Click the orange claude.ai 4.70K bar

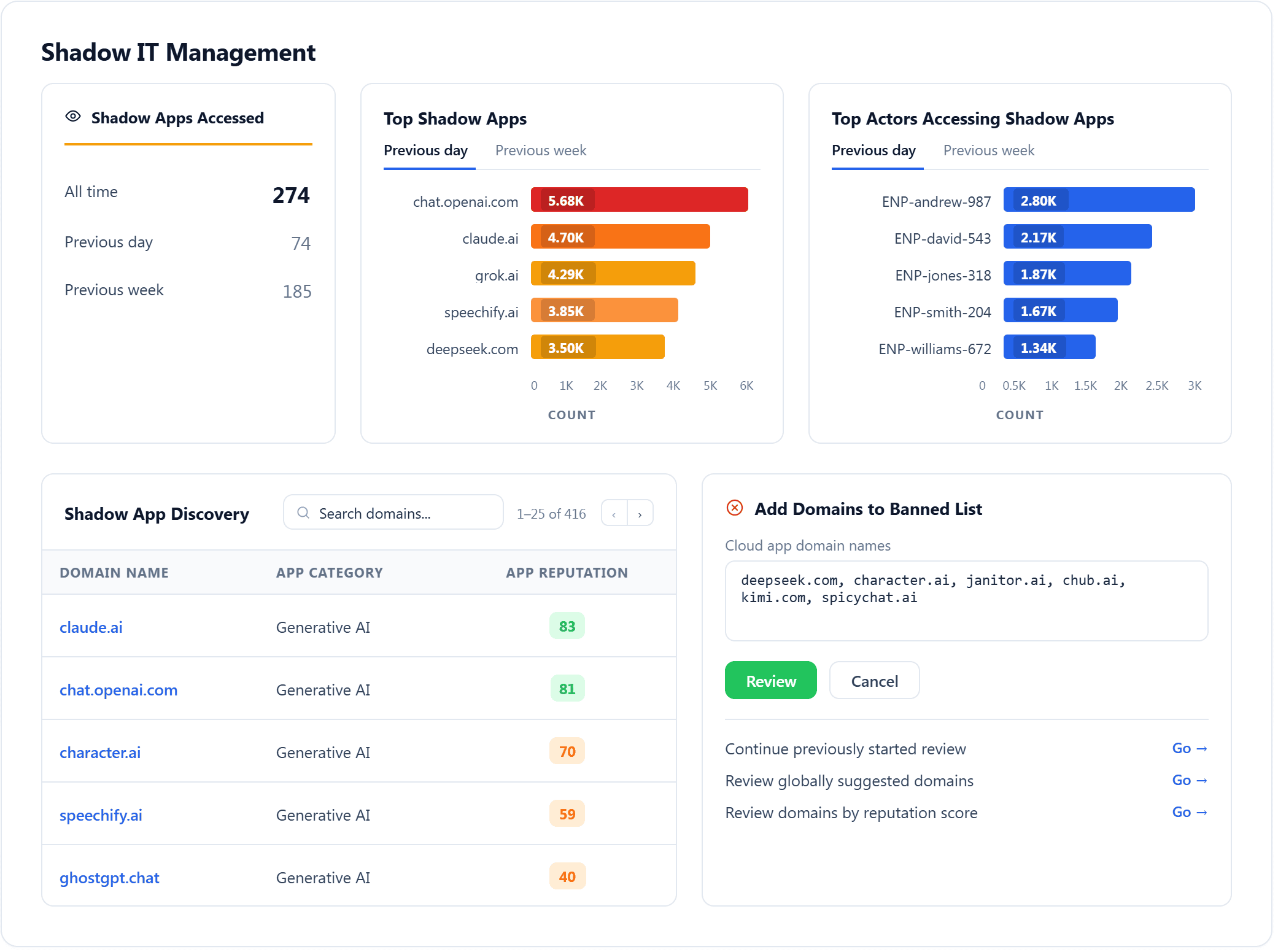click(621, 236)
